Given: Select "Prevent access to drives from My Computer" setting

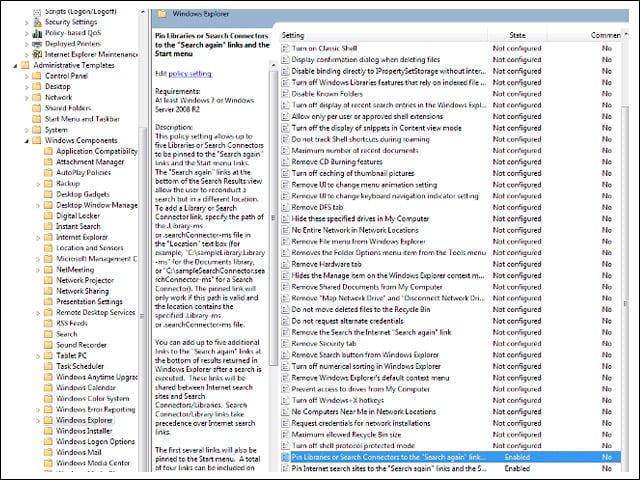Looking at the screenshot, I should 360,389.
